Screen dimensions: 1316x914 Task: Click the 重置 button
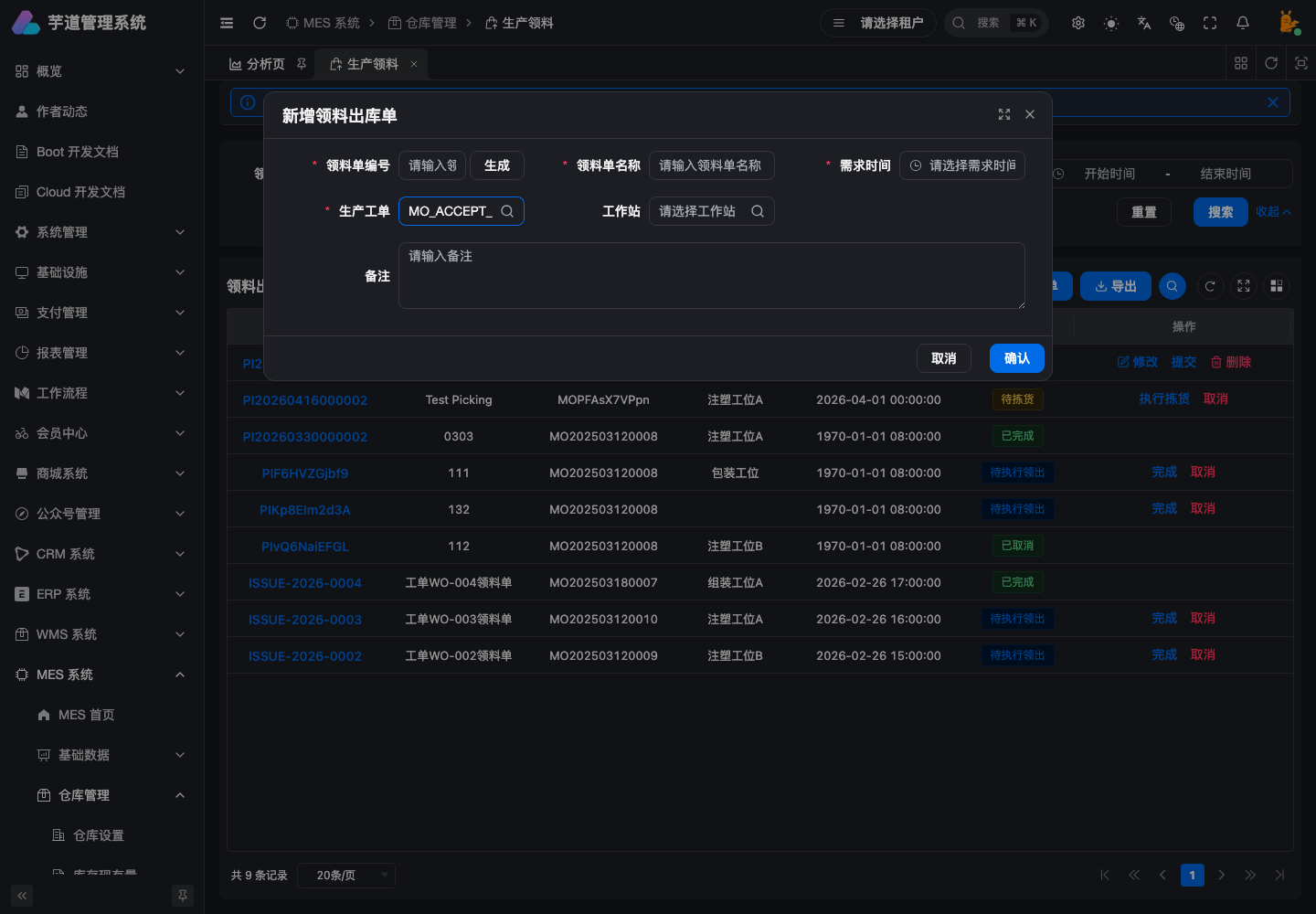click(x=1144, y=212)
